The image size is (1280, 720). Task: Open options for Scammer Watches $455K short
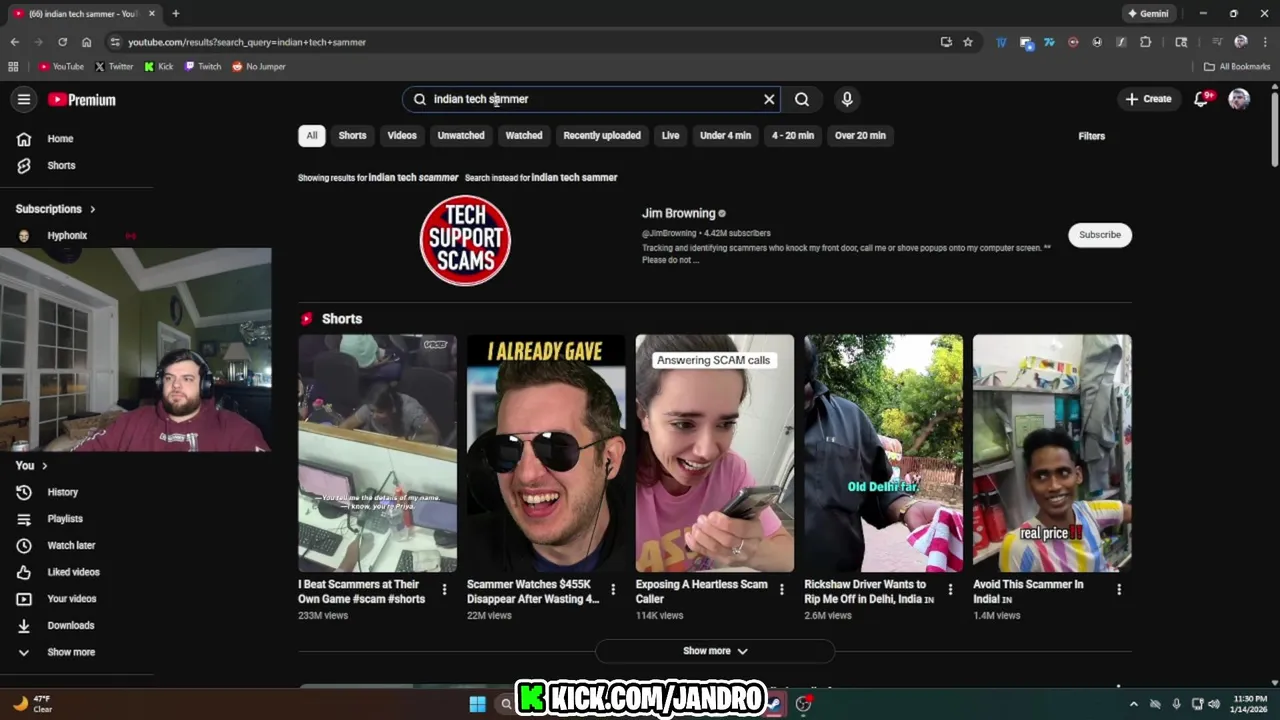[613, 590]
